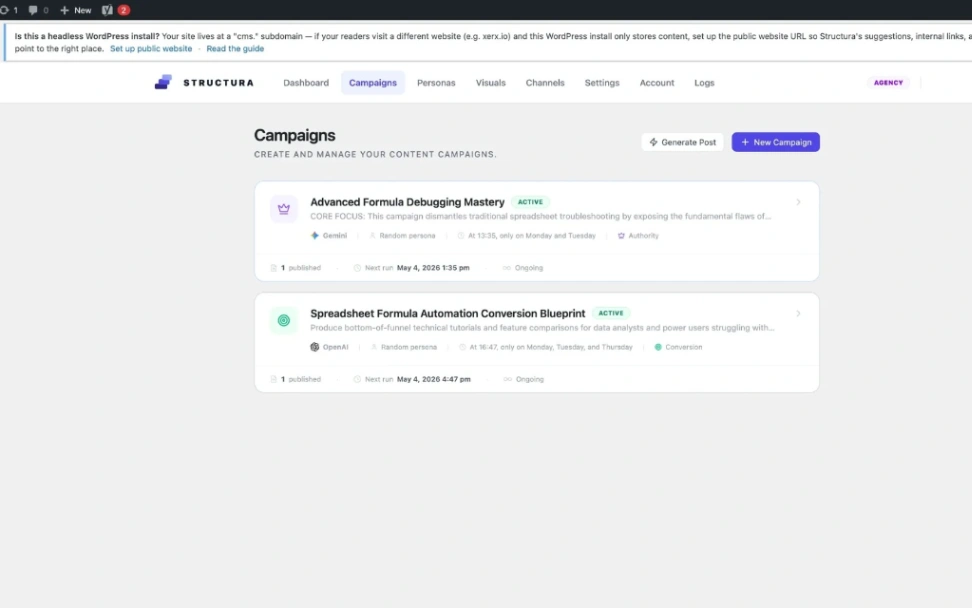The height and width of the screenshot is (608, 972).
Task: Click the Gemini provider icon
Action: [x=315, y=236]
